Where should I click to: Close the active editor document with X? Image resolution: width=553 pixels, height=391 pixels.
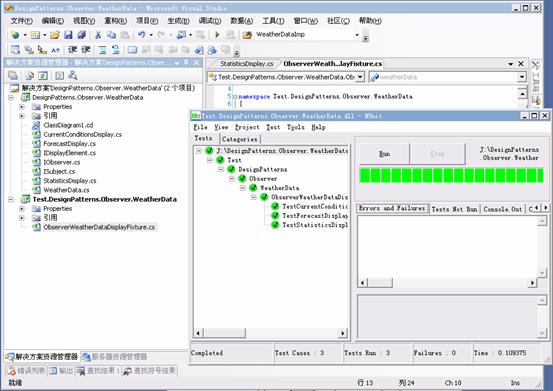[521, 64]
